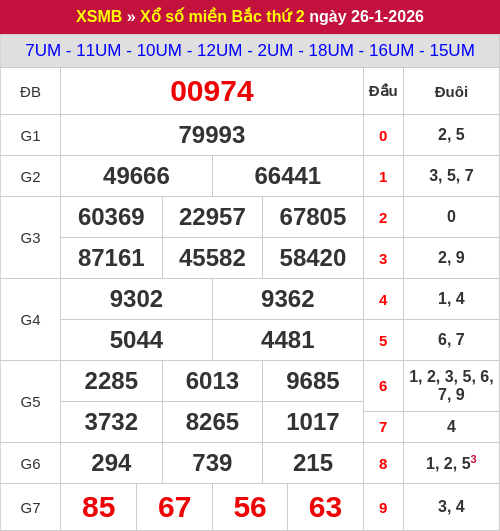Click the red G7 number 56
This screenshot has height=531, width=500.
250,507
